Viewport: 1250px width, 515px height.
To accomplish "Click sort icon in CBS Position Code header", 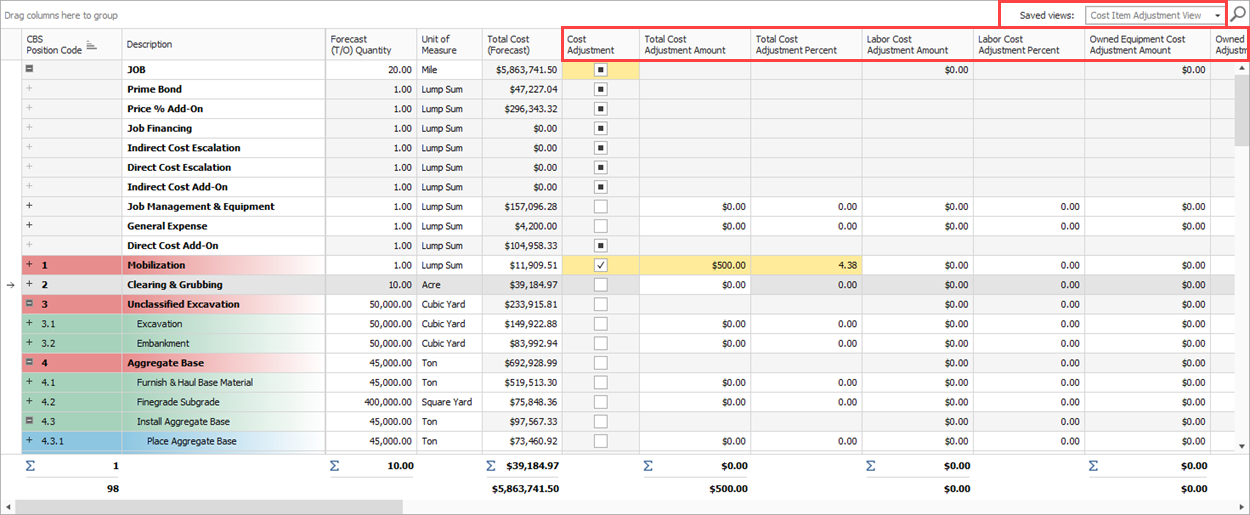I will tap(91, 45).
